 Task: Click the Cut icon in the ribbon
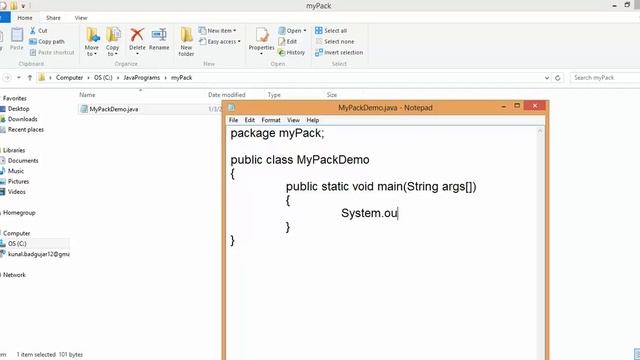[x=33, y=31]
